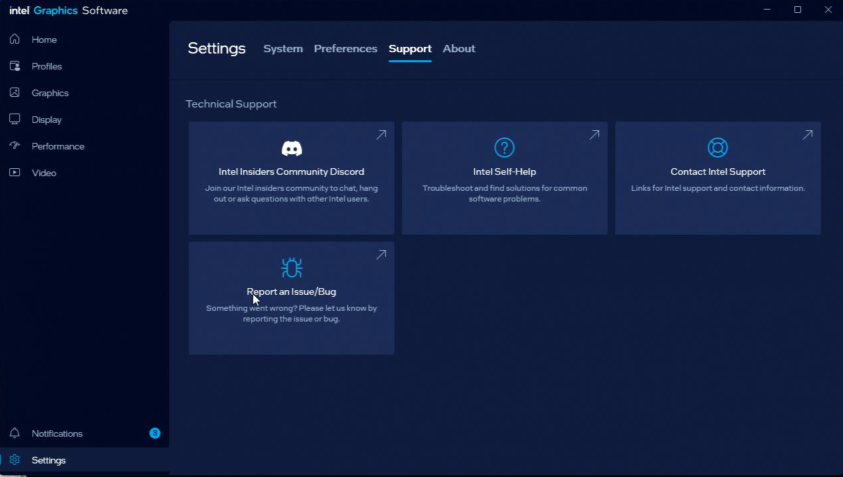
Task: Open Contact Intel Support title link
Action: [x=718, y=172]
